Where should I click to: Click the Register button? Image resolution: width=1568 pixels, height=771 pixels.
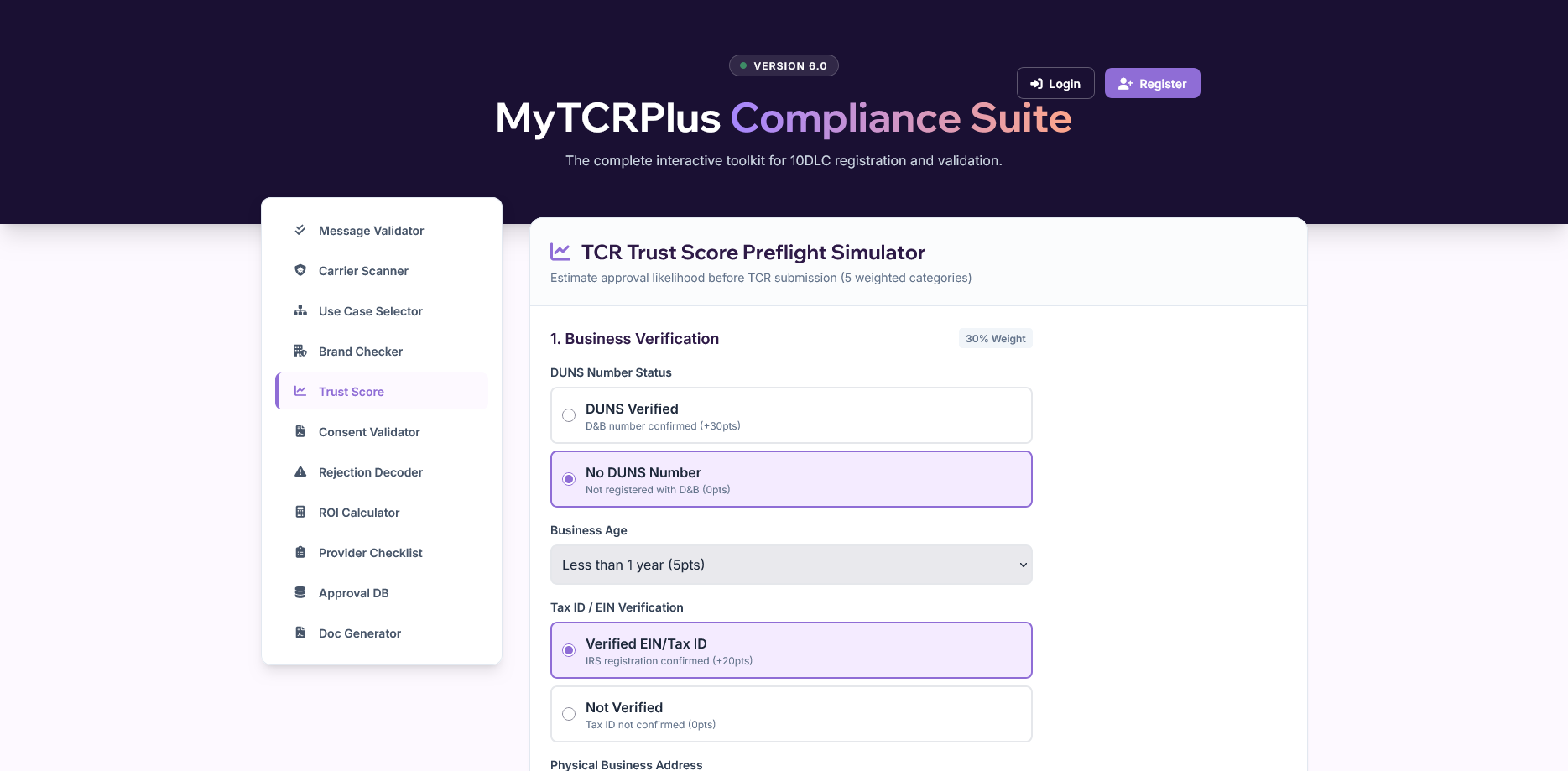click(1152, 83)
